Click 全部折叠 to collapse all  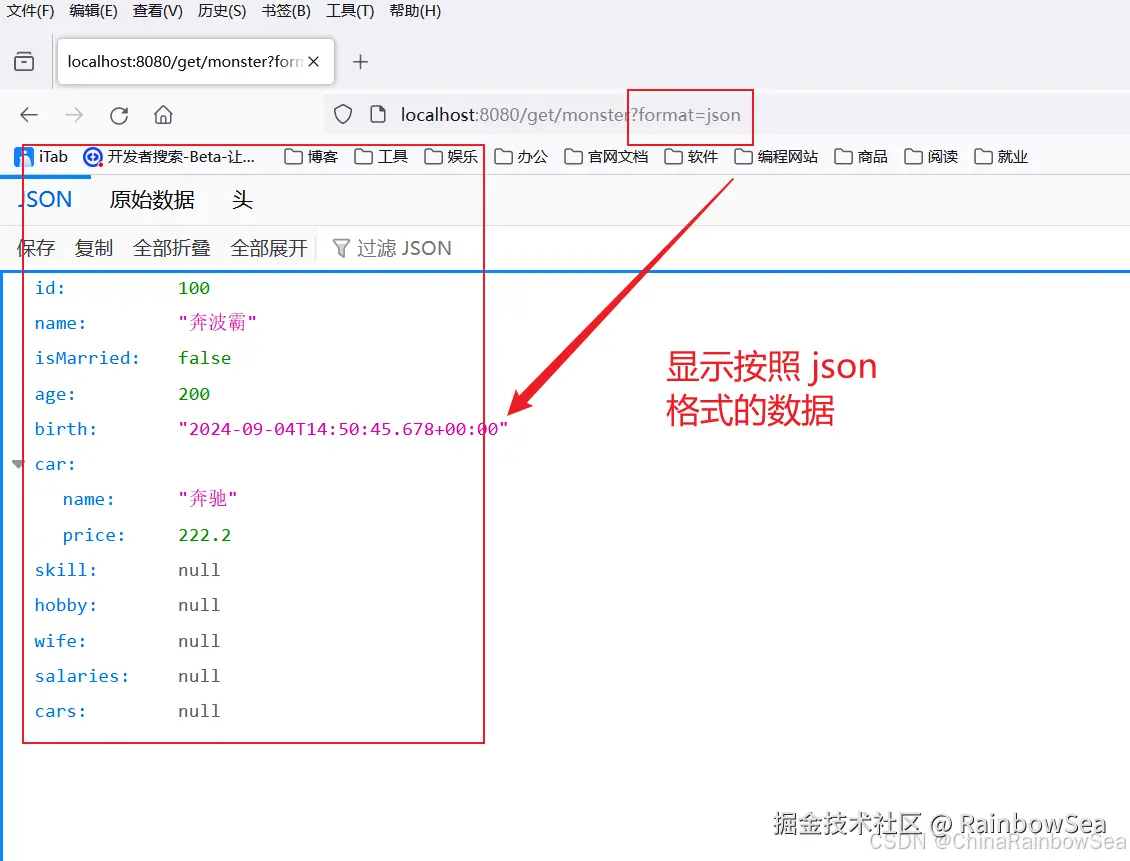click(172, 248)
